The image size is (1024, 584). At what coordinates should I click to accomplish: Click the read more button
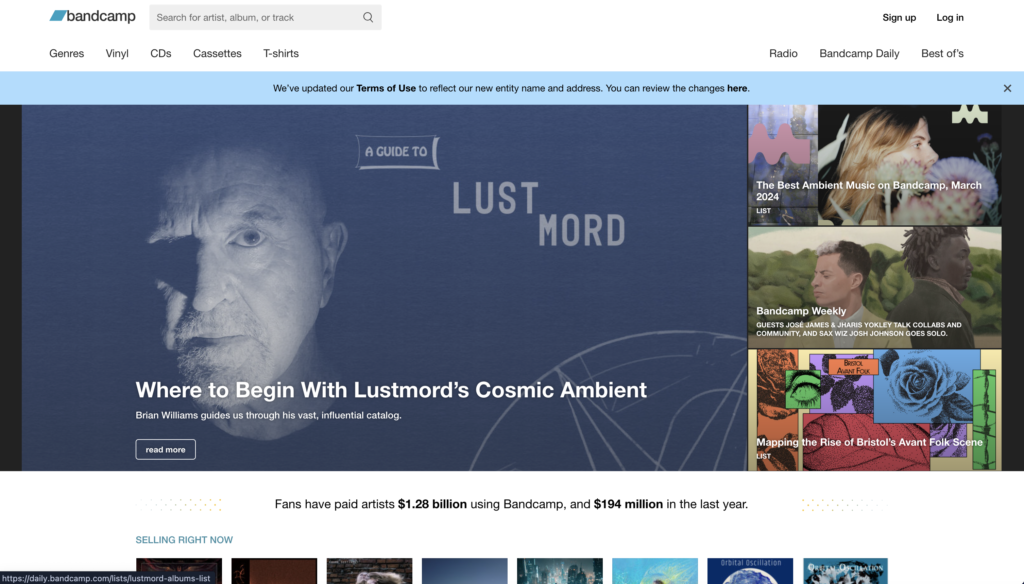165,449
